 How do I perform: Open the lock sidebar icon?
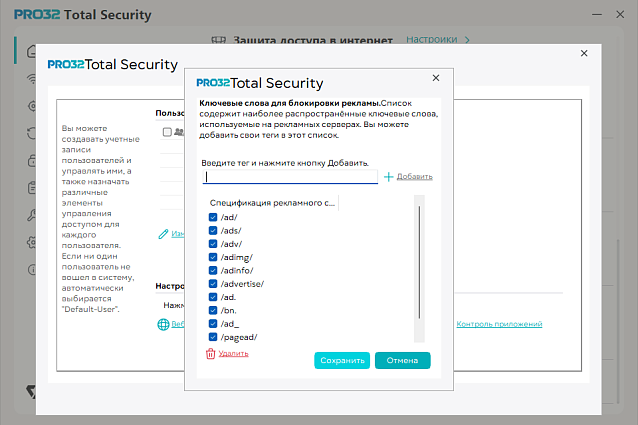[x=32, y=161]
